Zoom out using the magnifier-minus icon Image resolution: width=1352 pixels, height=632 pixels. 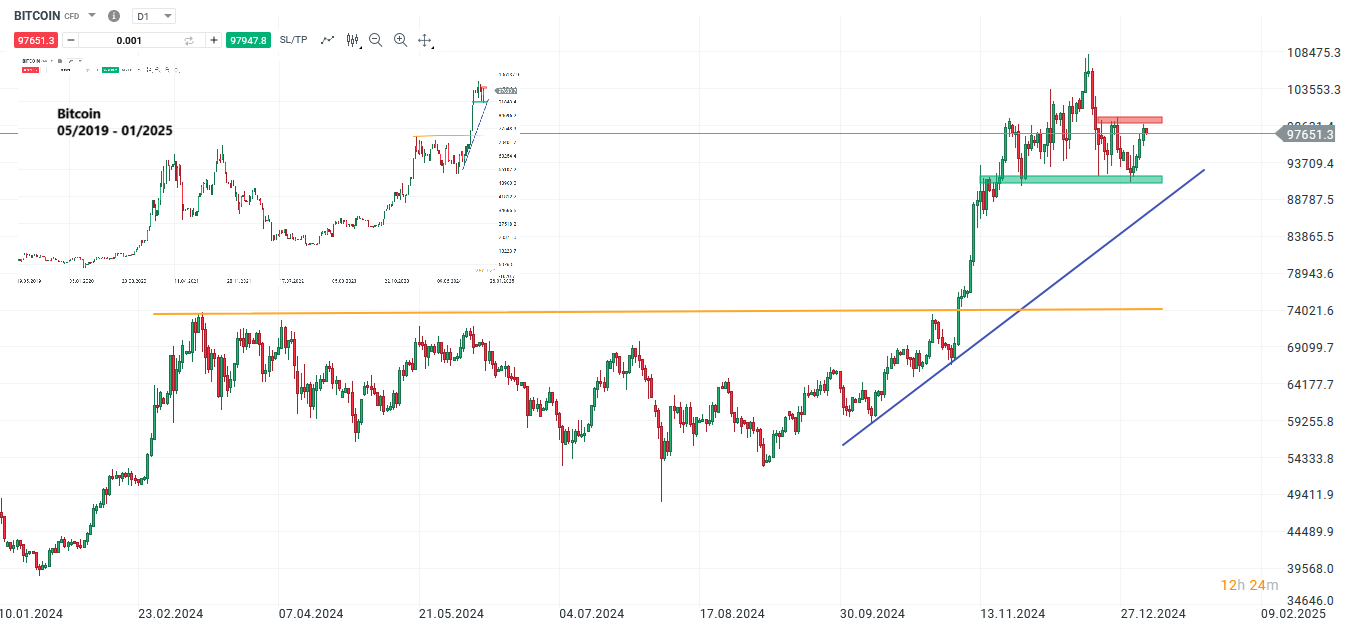pyautogui.click(x=375, y=40)
